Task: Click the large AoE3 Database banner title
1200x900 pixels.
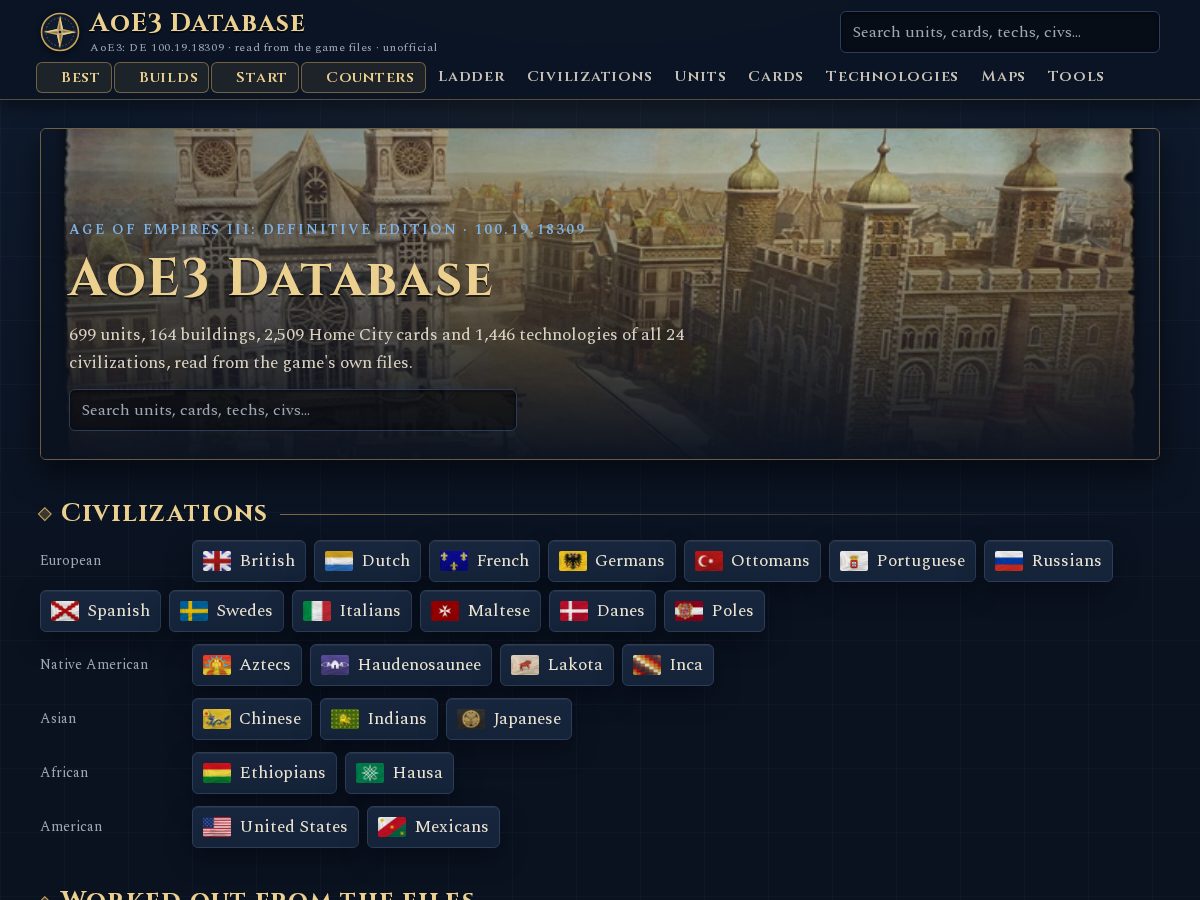Action: tap(281, 278)
